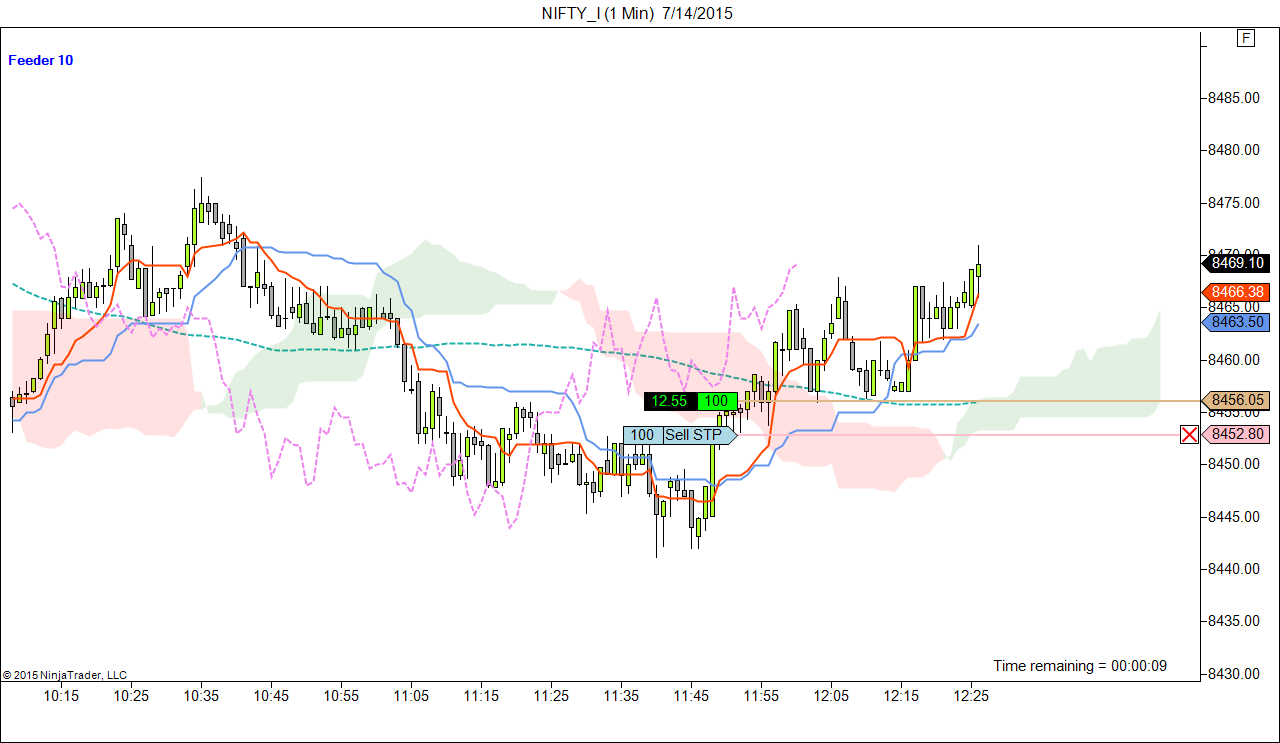Click the green 100 position quantity box
Screen dimensions: 1280x743
717,401
